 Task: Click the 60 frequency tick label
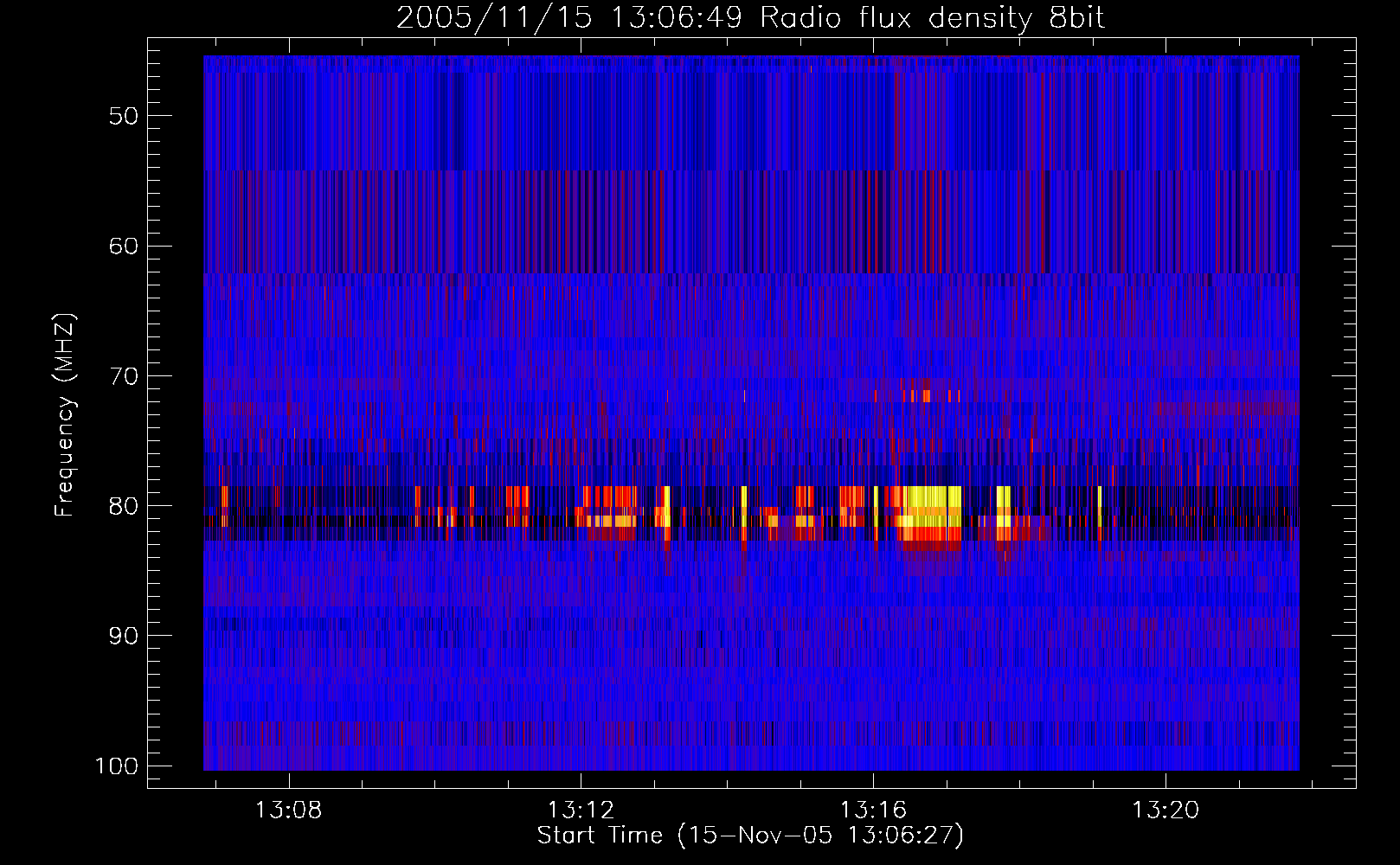(x=124, y=246)
